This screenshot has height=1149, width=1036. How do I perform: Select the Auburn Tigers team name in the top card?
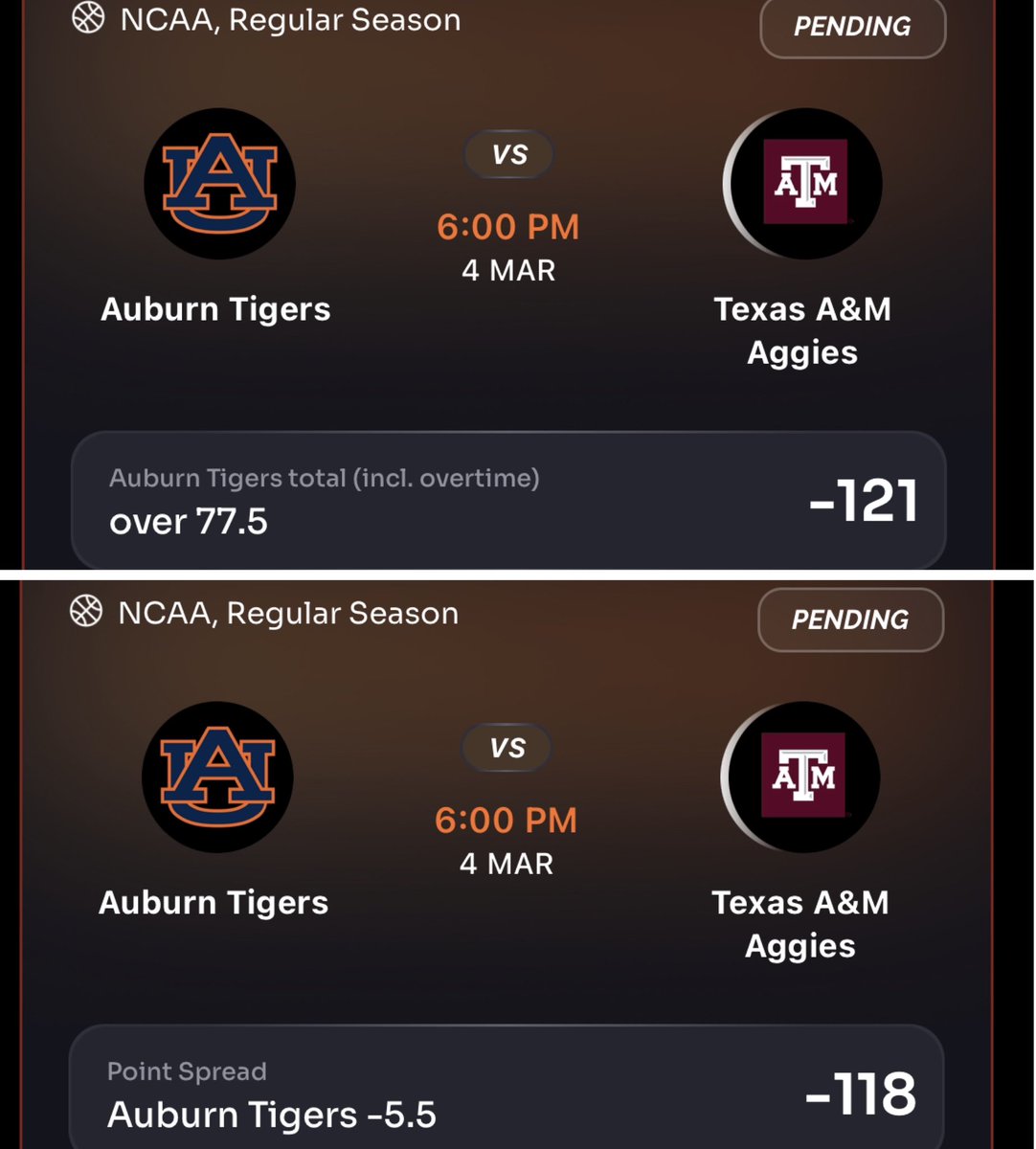click(215, 309)
